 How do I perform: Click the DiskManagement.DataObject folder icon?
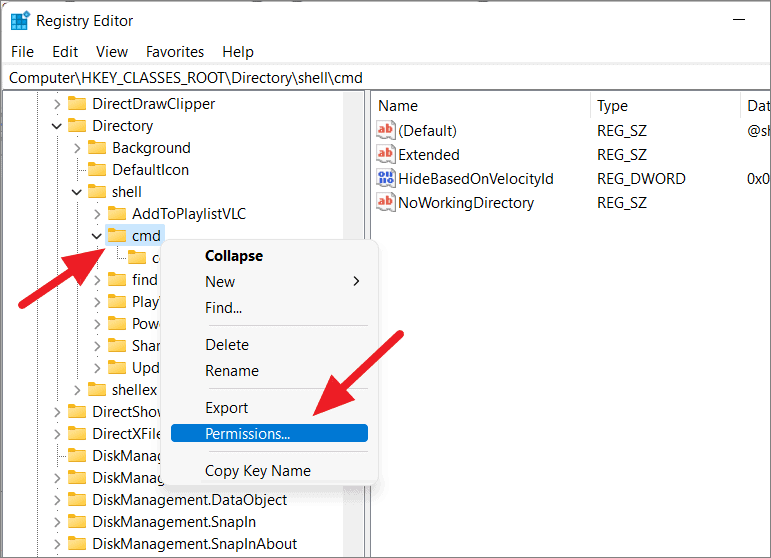pyautogui.click(x=77, y=499)
